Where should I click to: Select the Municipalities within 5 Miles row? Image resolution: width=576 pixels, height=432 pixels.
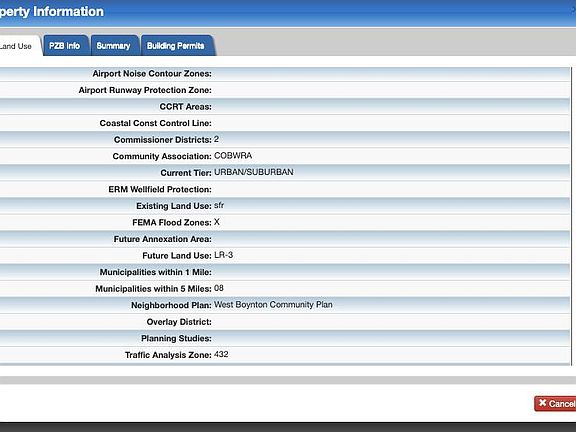click(285, 288)
